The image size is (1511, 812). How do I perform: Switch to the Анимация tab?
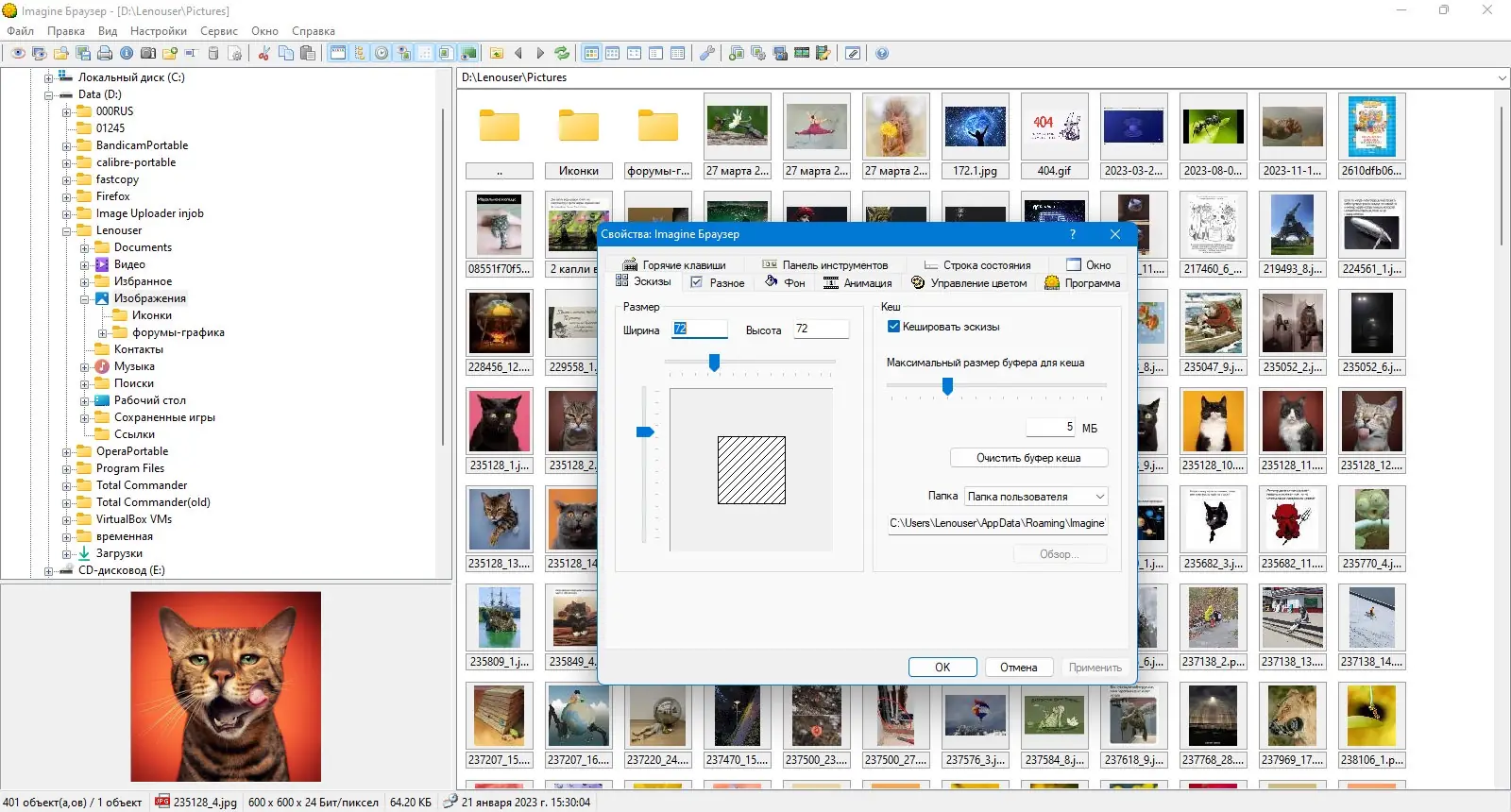coord(857,283)
